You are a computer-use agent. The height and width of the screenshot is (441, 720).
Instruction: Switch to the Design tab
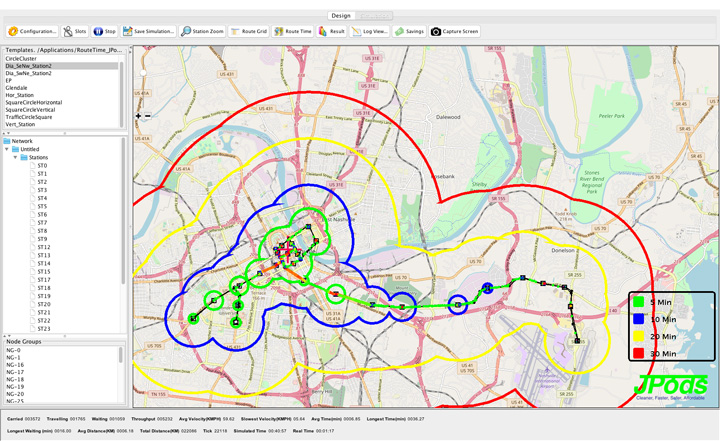click(x=341, y=16)
